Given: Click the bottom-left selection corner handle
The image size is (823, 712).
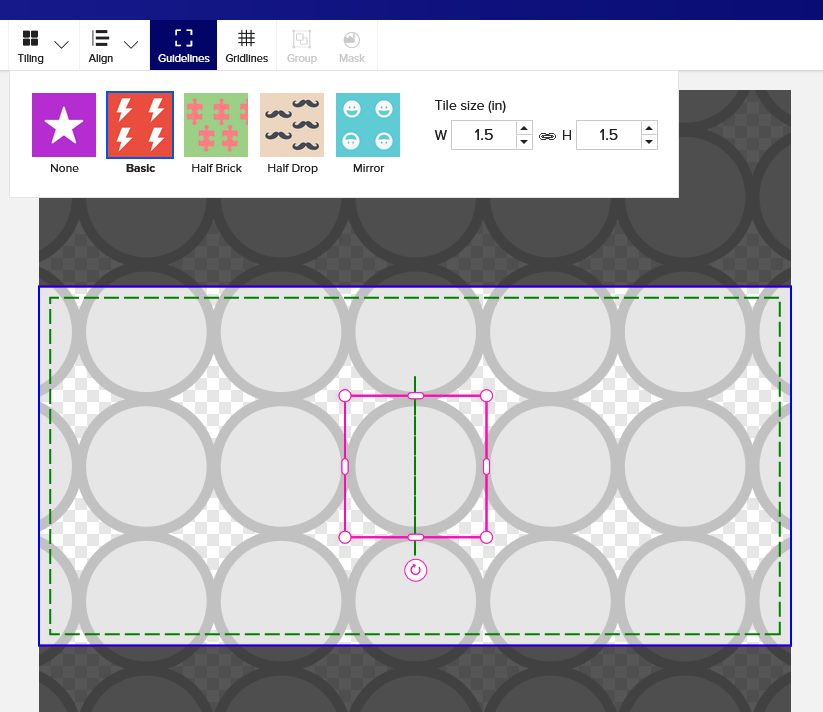Looking at the screenshot, I should [345, 537].
